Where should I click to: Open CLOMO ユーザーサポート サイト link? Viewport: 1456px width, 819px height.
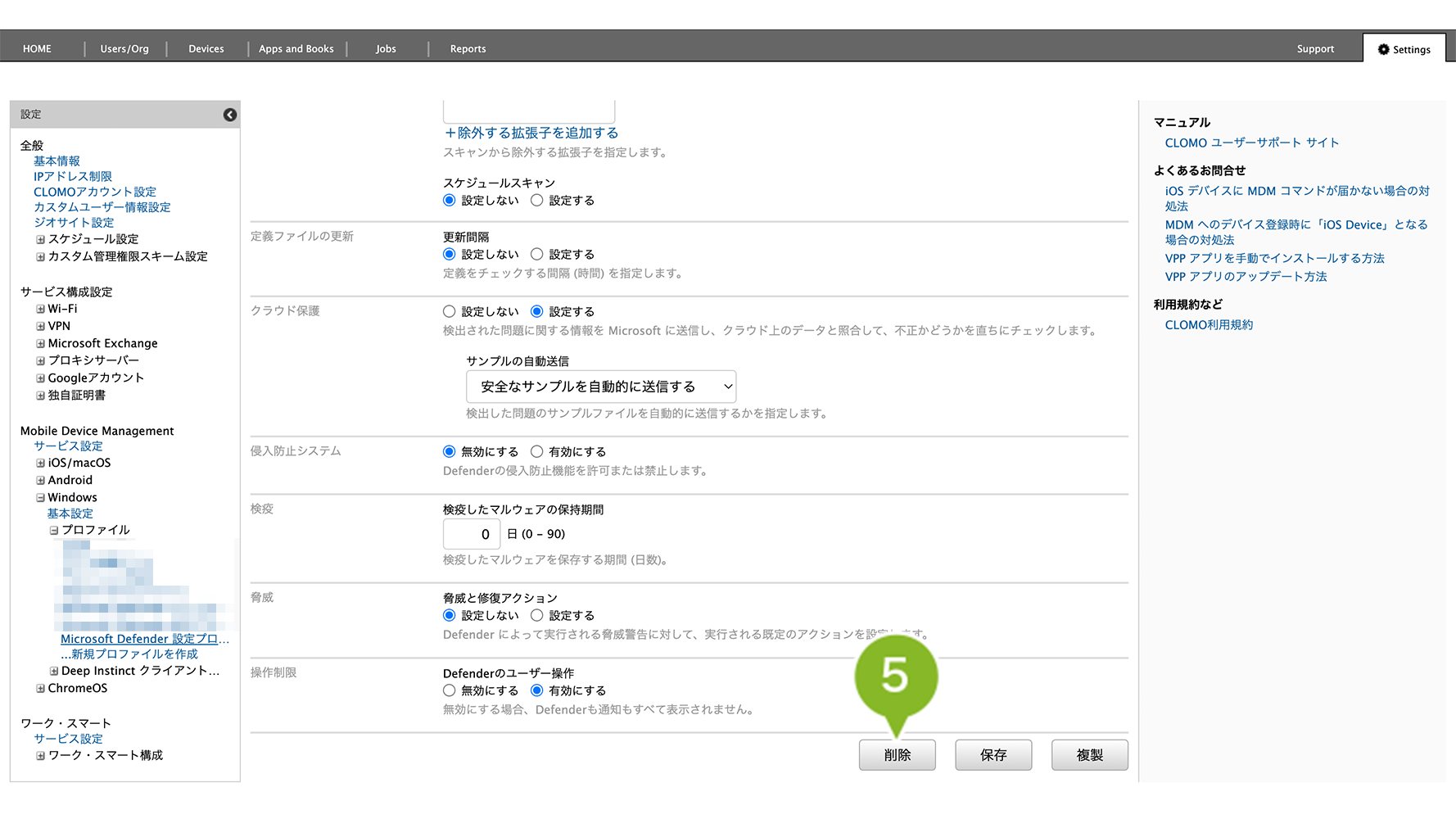(x=1251, y=143)
